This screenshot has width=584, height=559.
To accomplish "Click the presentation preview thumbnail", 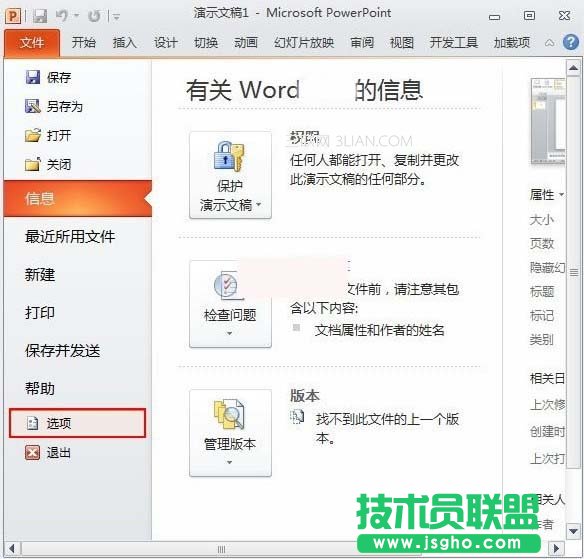I will (x=548, y=121).
